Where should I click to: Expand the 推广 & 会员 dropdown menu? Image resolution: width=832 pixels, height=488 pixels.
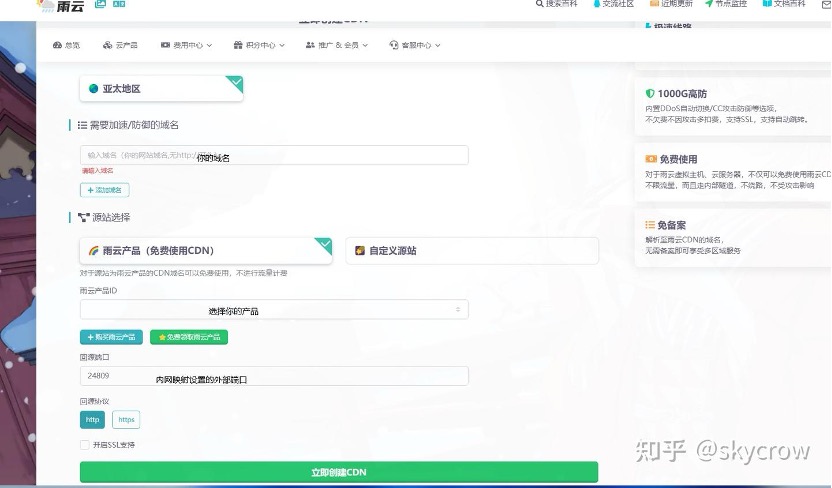tap(337, 45)
